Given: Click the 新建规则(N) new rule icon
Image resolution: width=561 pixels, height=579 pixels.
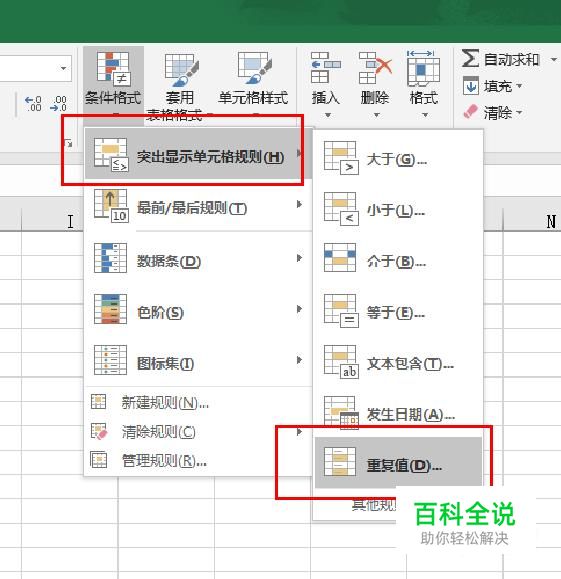Looking at the screenshot, I should (99, 401).
